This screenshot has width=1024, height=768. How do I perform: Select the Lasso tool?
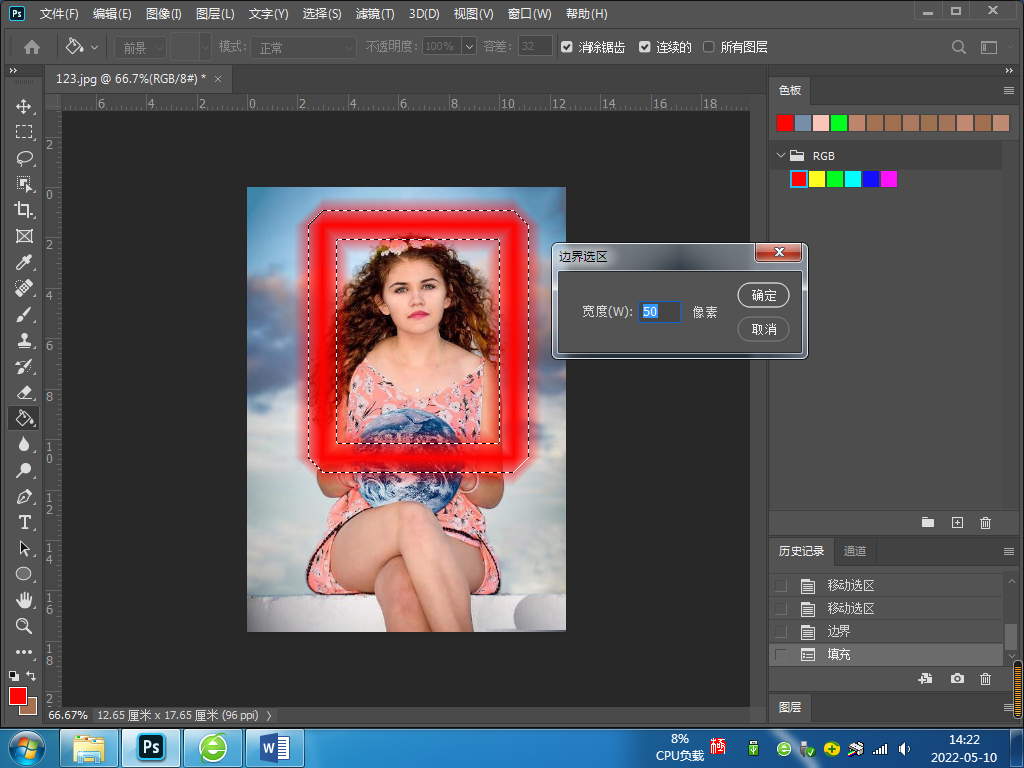coord(24,158)
